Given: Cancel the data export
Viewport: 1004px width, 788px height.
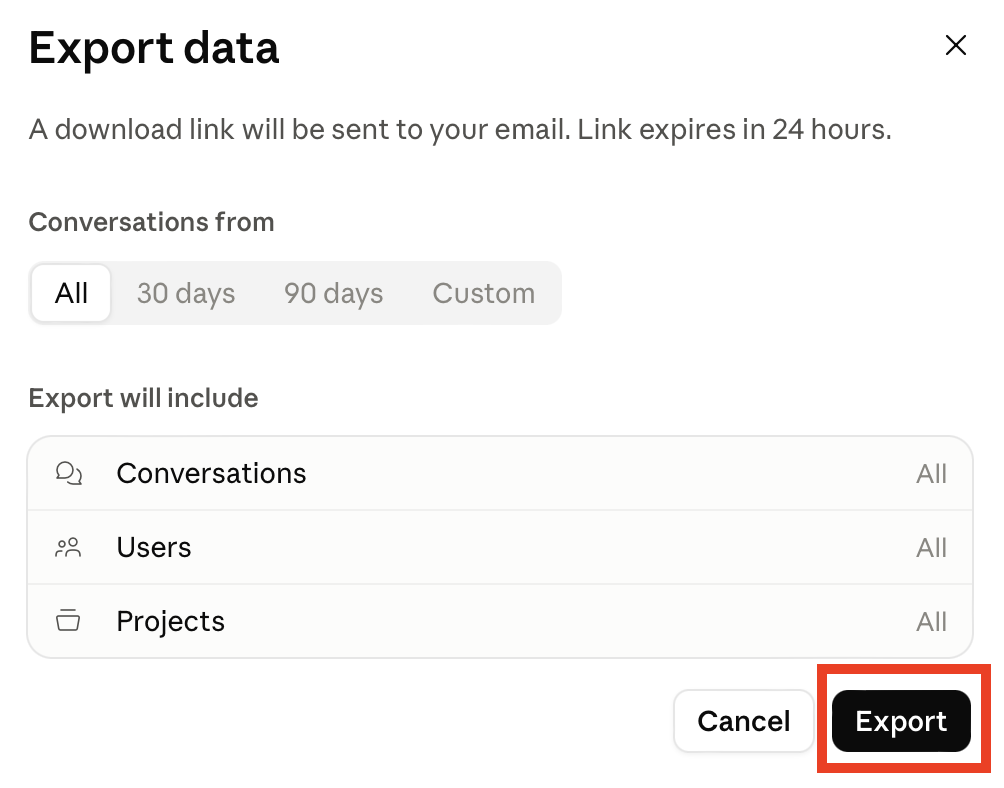Looking at the screenshot, I should point(743,721).
